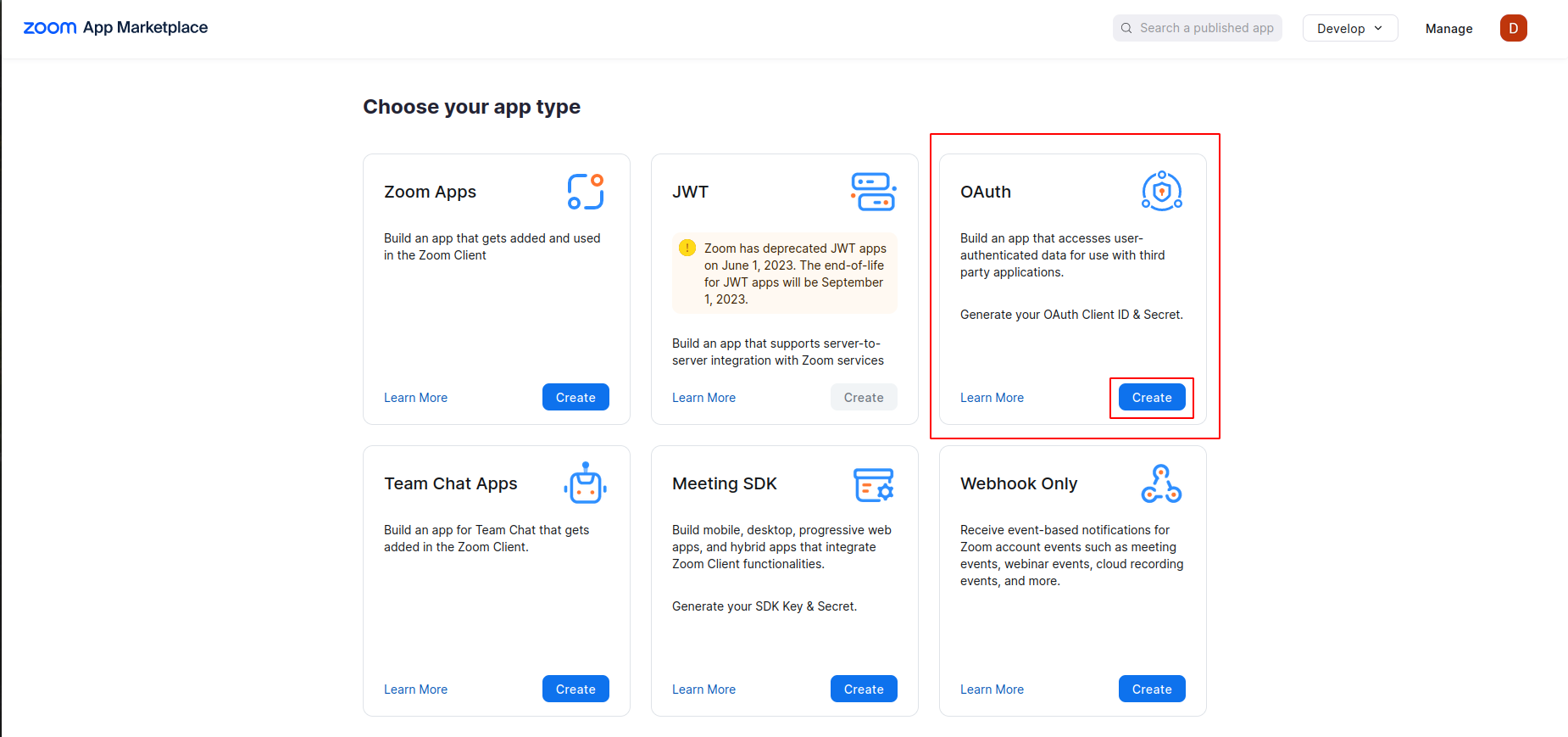Expand the Develop dropdown menu
Viewport: 1568px width, 737px height.
[x=1349, y=28]
